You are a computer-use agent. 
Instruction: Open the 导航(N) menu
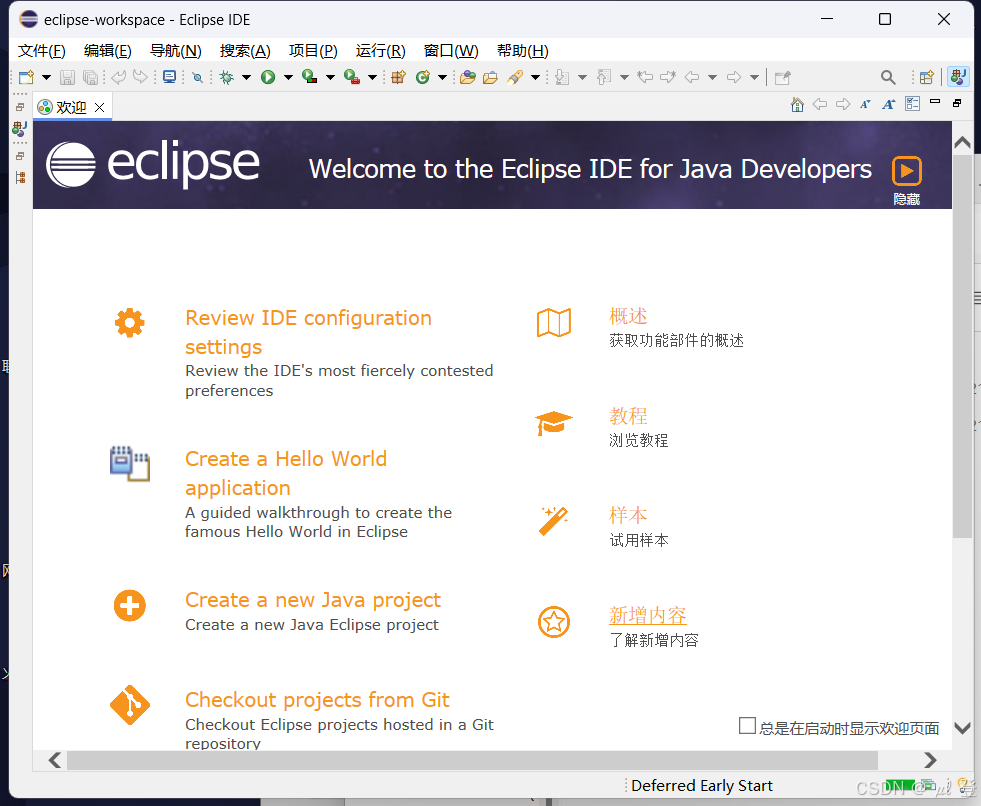point(176,51)
